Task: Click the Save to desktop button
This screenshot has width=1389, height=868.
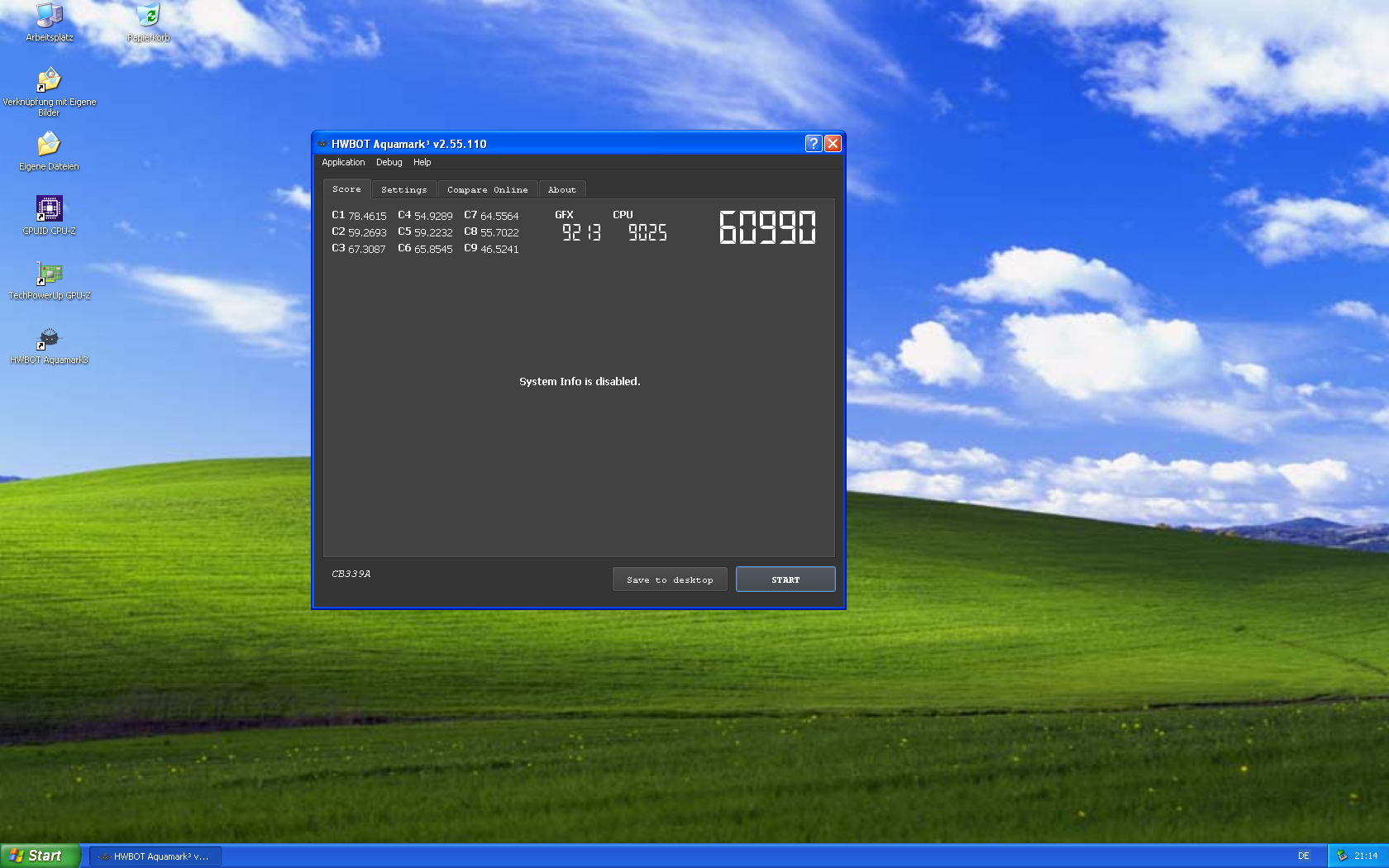Action: [x=670, y=579]
